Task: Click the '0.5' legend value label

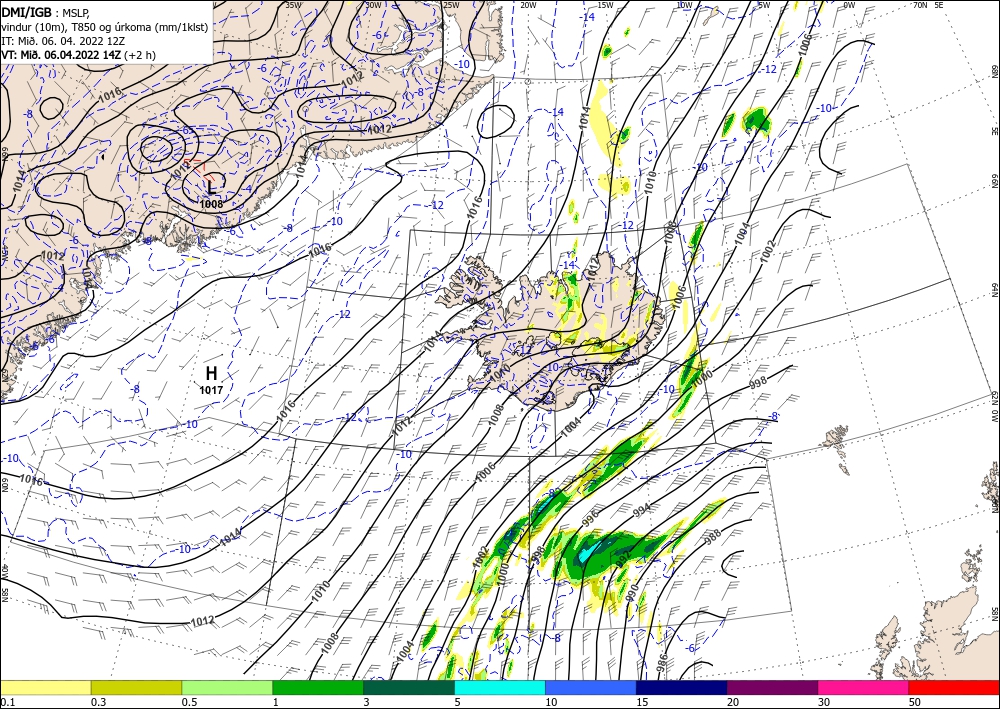Action: click(189, 702)
